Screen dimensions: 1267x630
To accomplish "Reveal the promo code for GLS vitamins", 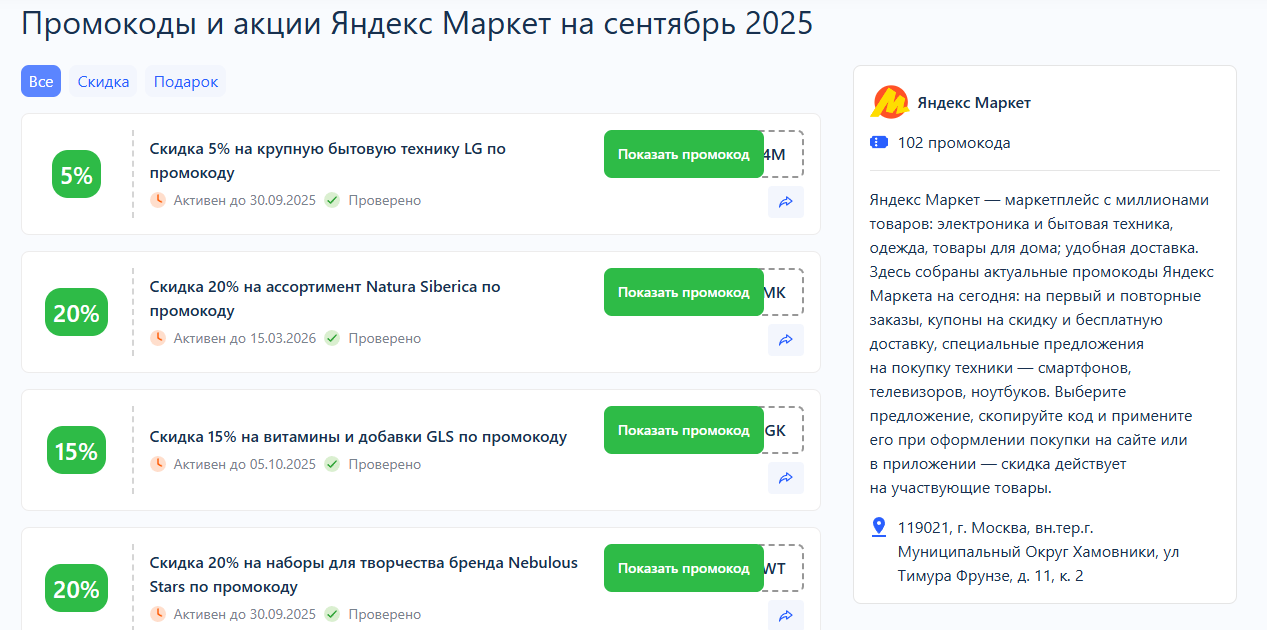I will (684, 430).
